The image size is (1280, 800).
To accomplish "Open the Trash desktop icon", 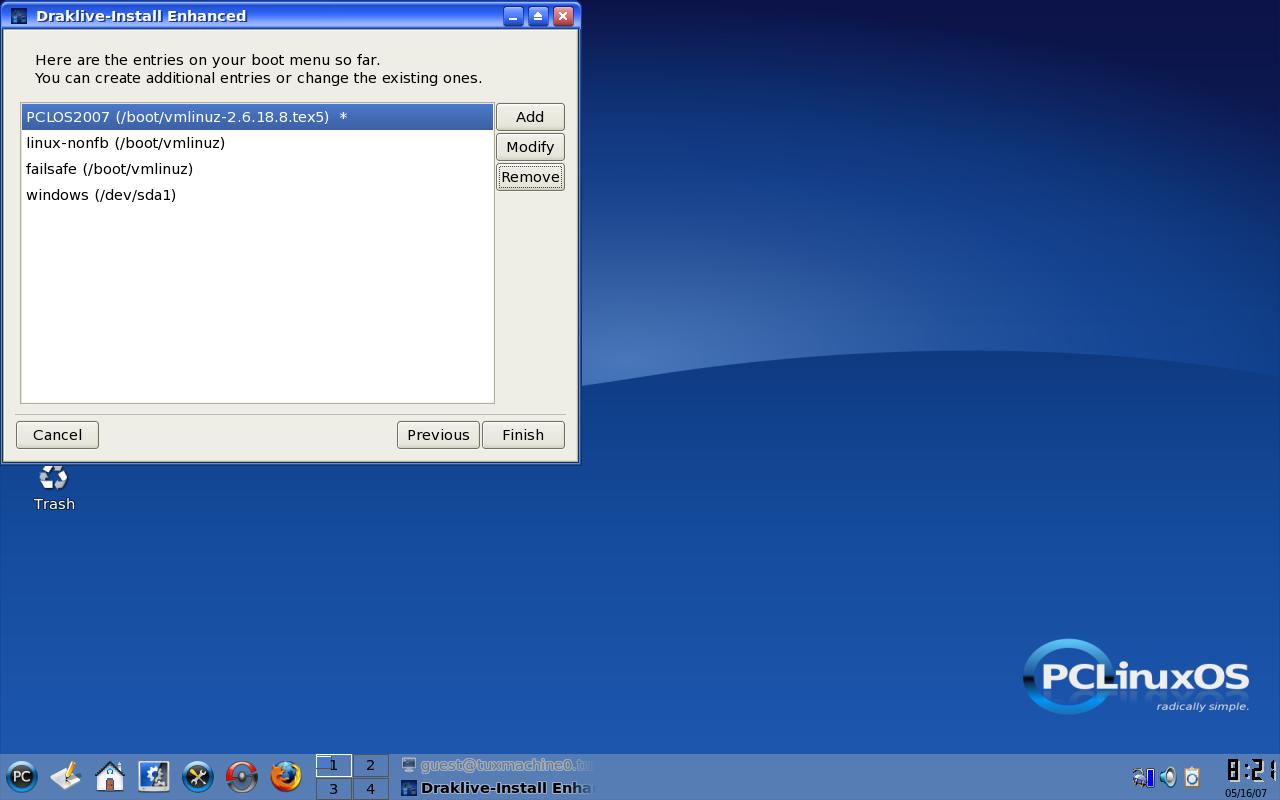I will tap(54, 488).
